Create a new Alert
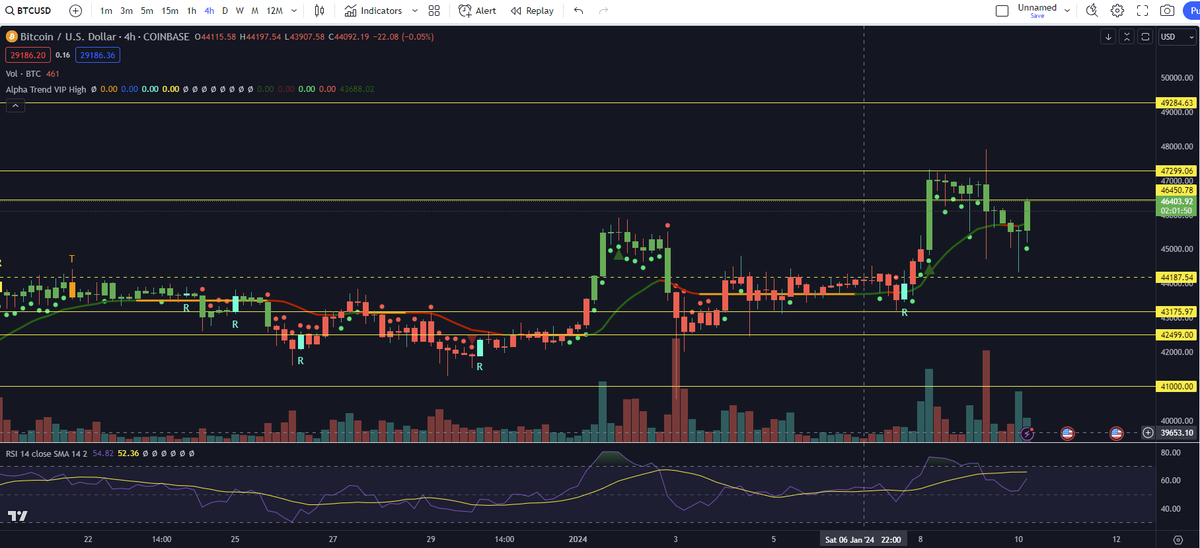Screen dimensions: 1200x548 pos(477,10)
